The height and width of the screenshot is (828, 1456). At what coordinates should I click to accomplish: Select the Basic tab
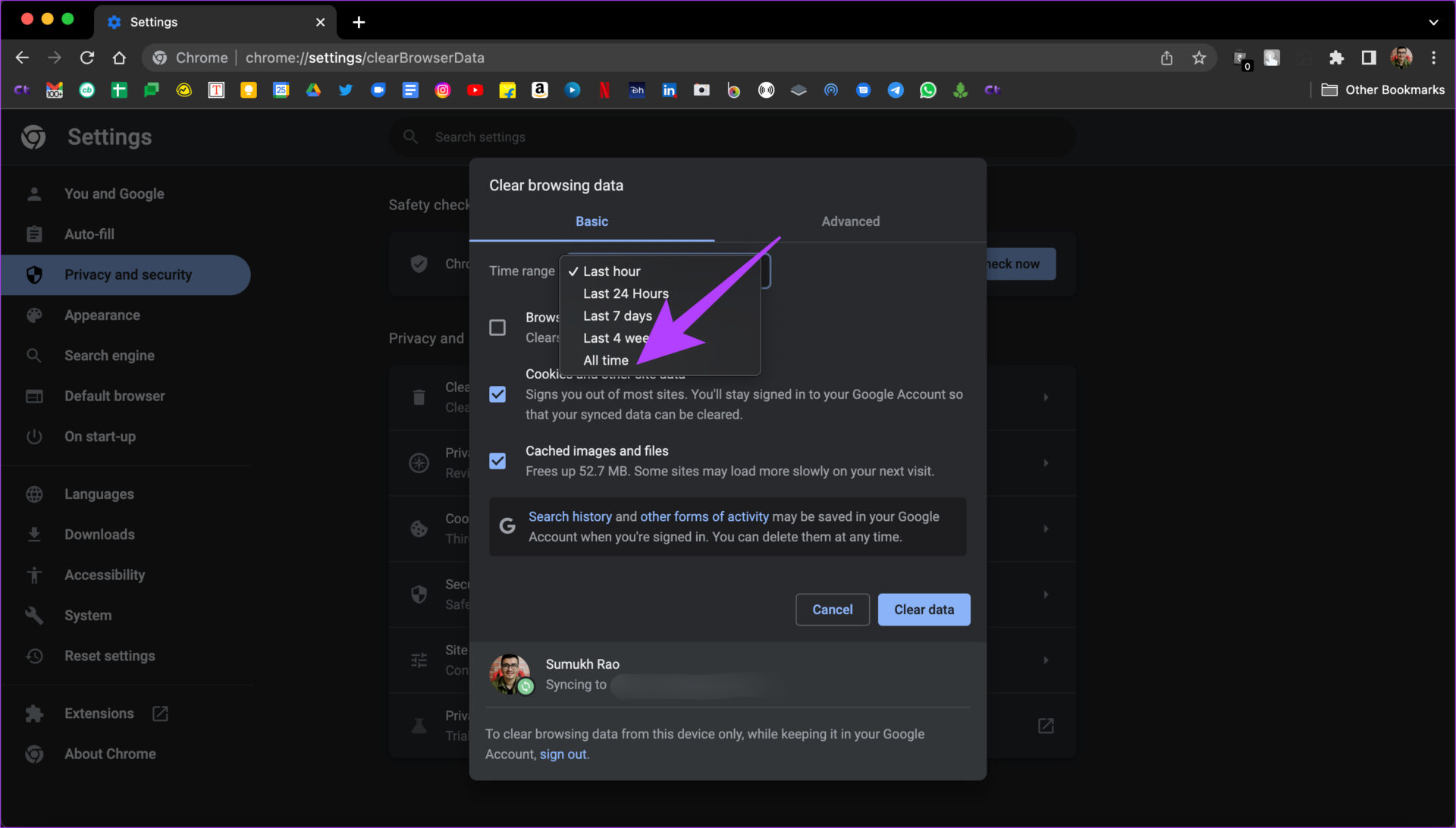[x=591, y=221]
